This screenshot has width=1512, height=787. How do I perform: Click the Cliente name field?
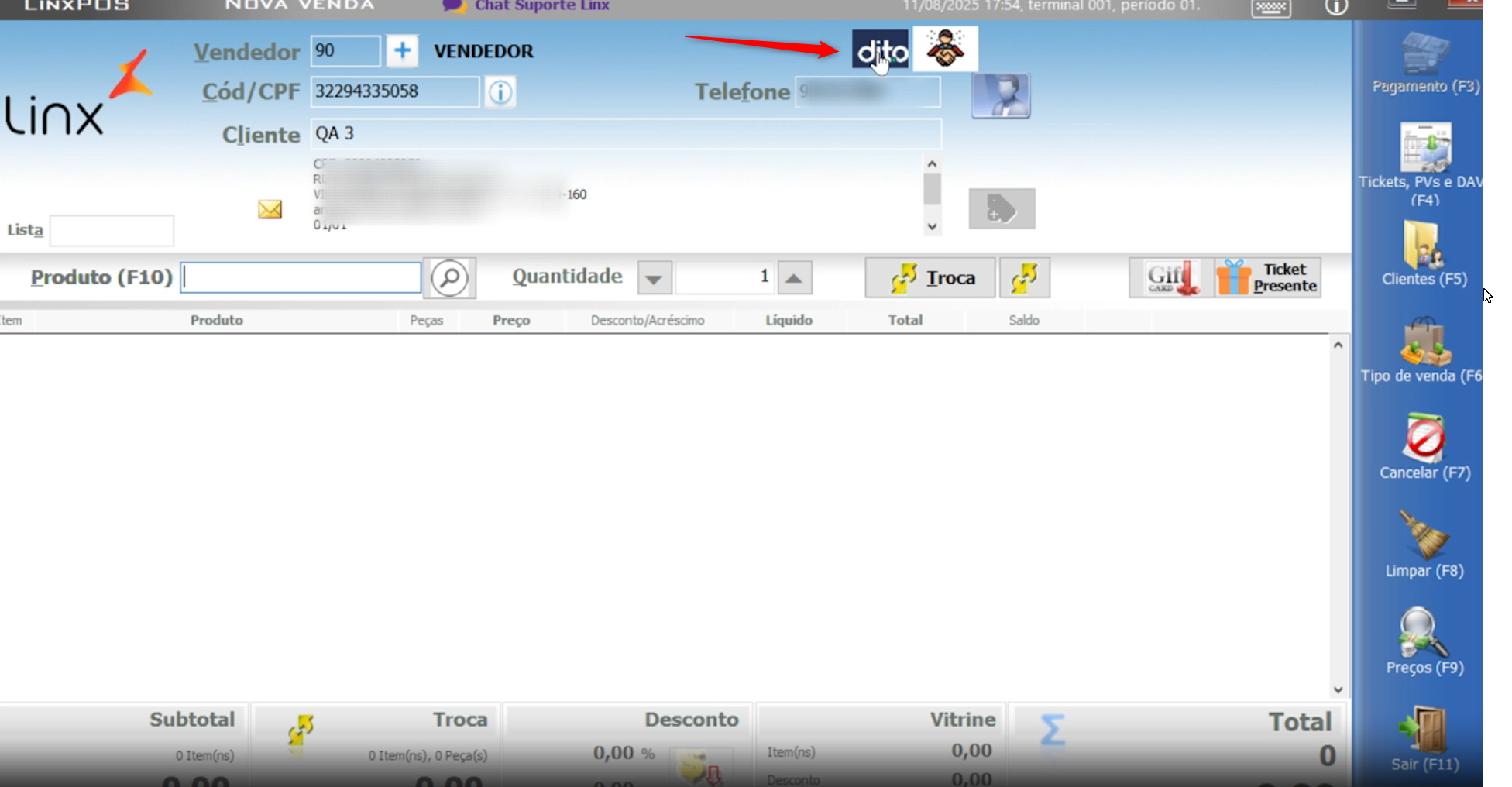[x=627, y=133]
